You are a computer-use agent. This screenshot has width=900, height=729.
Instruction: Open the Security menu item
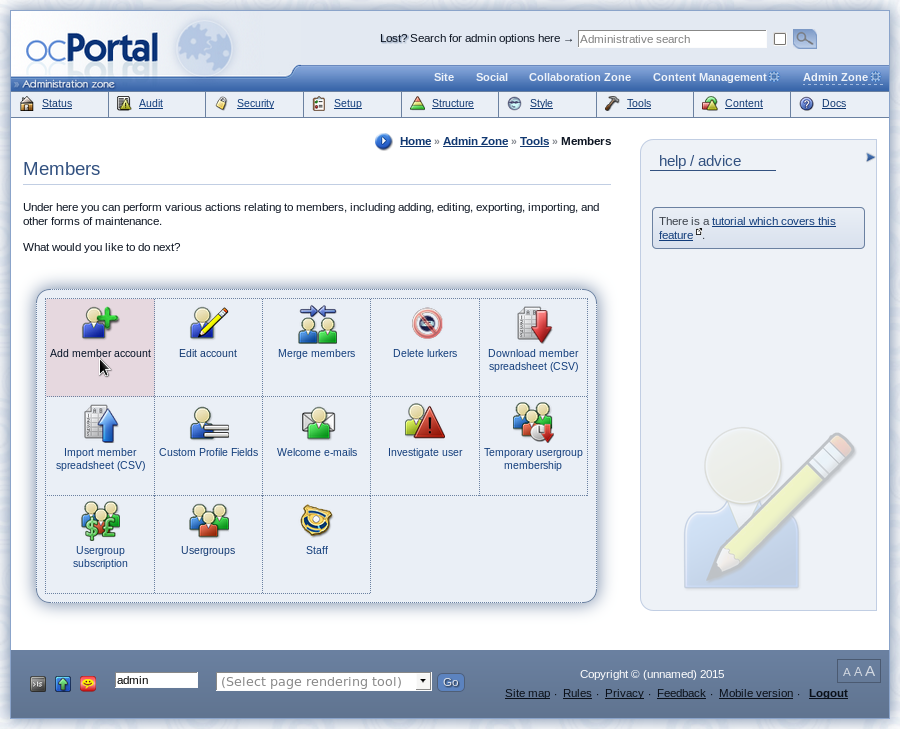click(x=255, y=104)
